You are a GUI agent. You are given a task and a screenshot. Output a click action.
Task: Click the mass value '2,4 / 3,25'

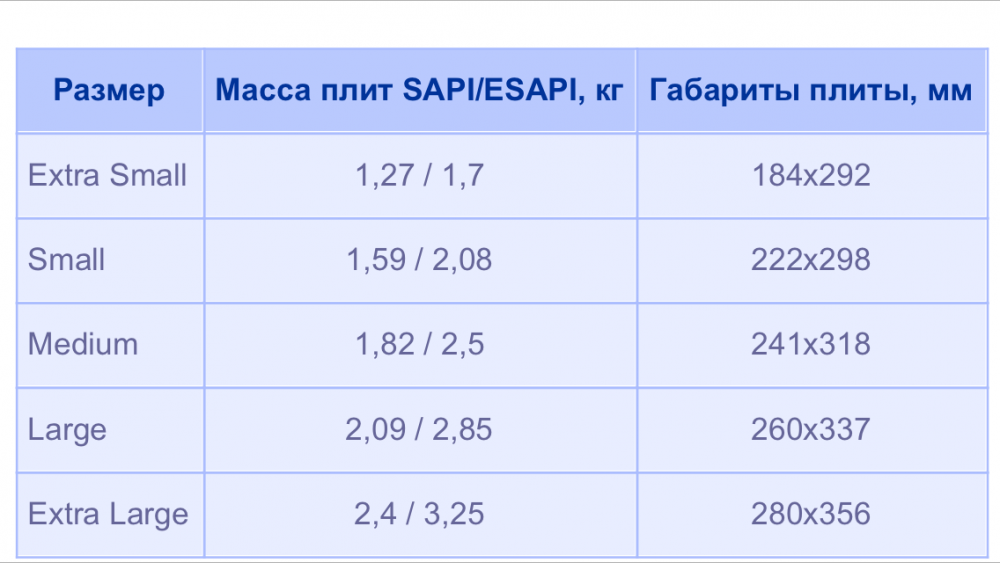[x=419, y=515]
